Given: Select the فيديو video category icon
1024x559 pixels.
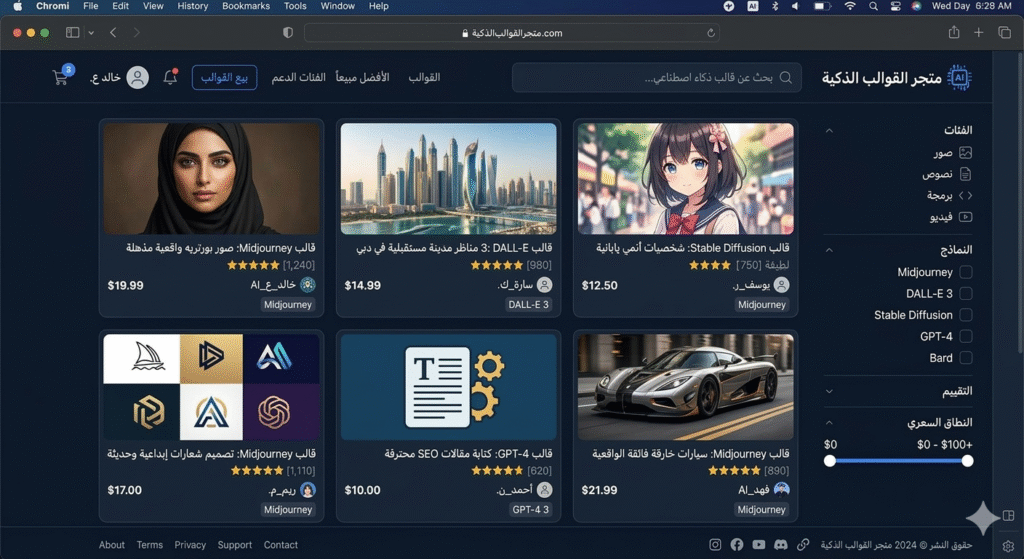Looking at the screenshot, I should (965, 217).
